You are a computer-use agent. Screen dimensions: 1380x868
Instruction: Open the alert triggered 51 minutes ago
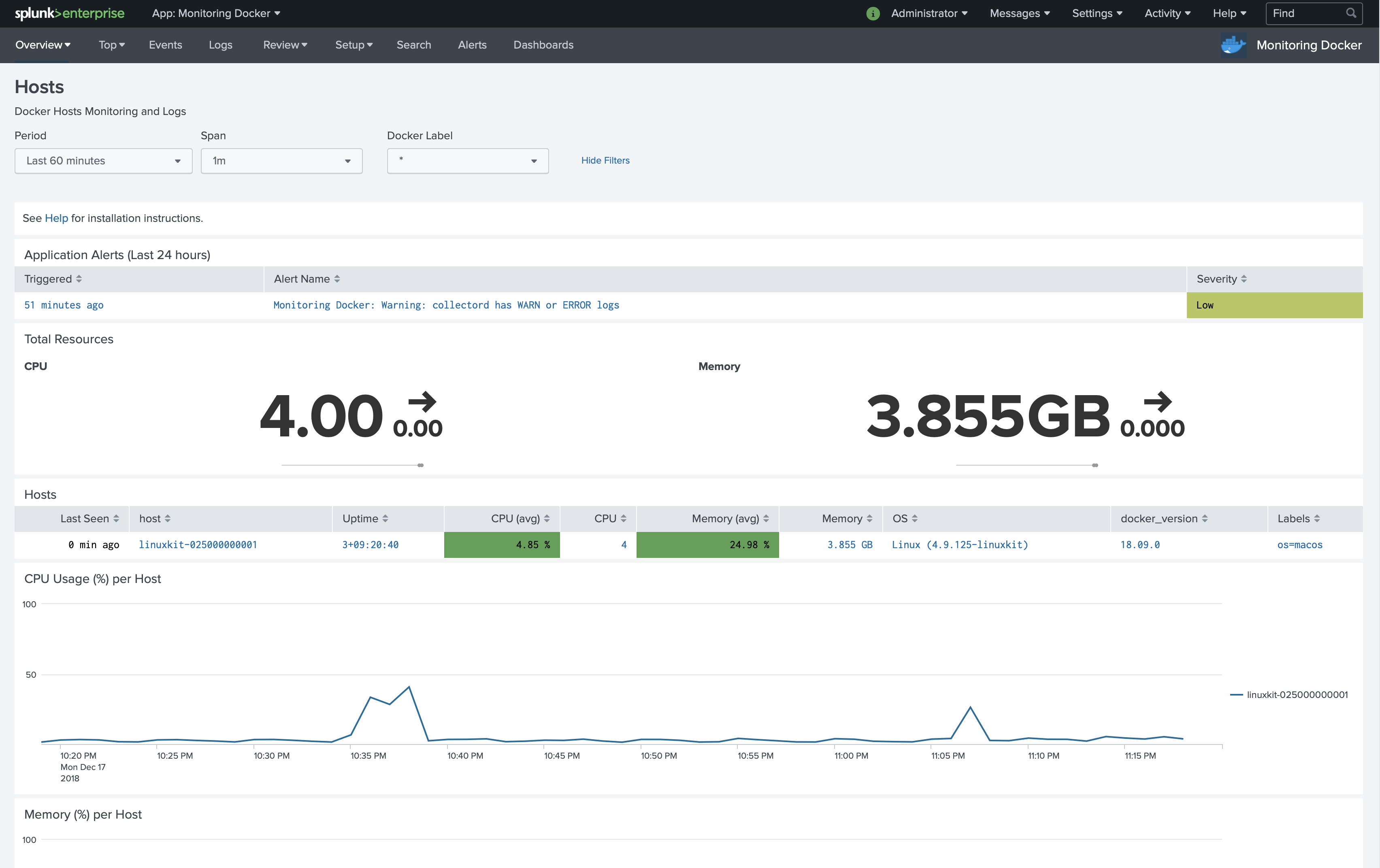pyautogui.click(x=64, y=305)
